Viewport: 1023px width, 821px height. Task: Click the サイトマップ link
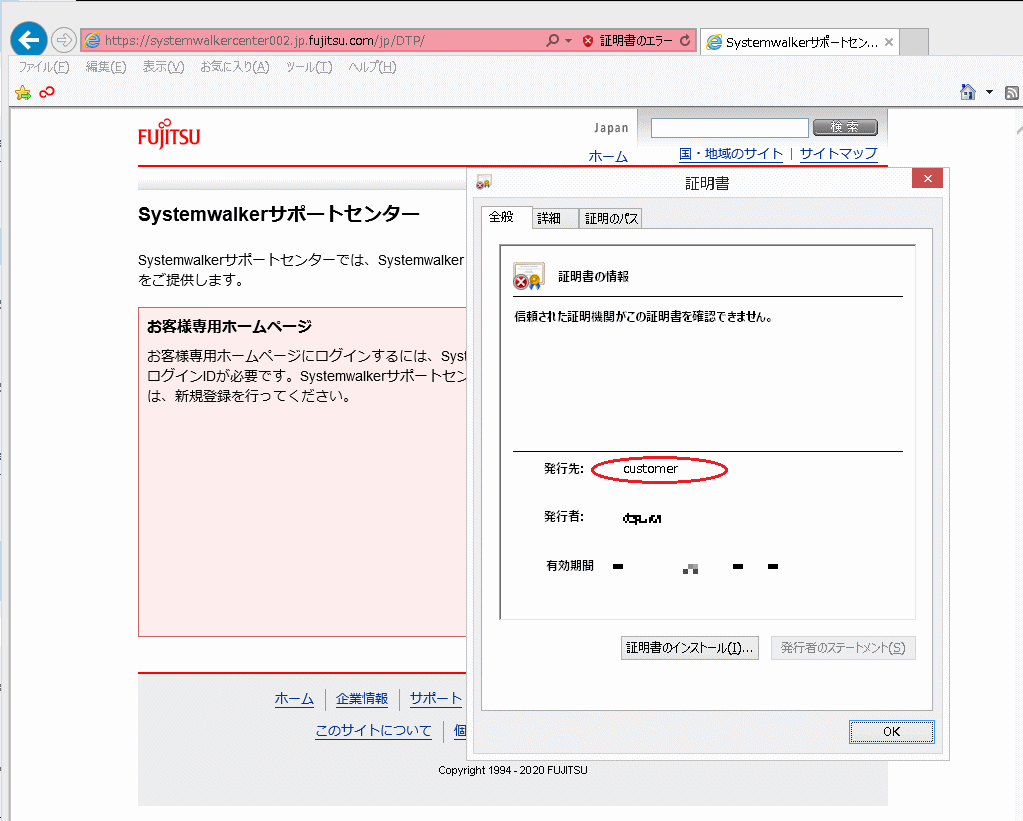[x=838, y=154]
